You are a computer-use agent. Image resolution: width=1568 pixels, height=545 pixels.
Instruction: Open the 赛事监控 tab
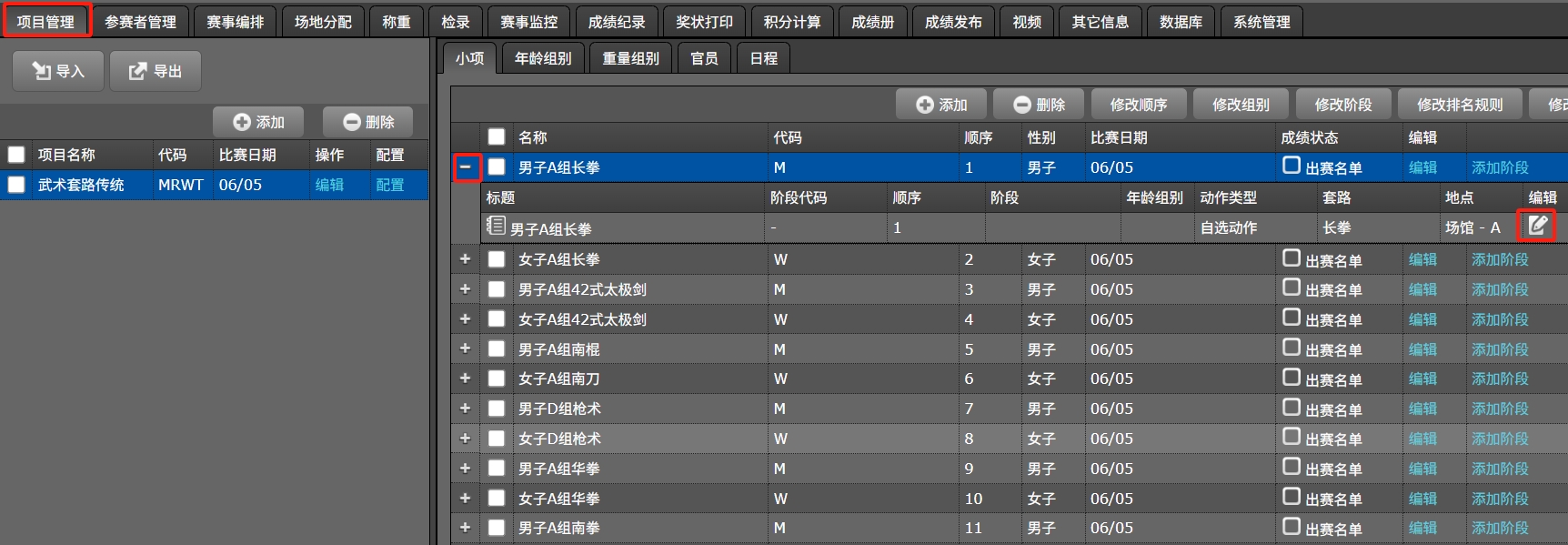(x=528, y=22)
